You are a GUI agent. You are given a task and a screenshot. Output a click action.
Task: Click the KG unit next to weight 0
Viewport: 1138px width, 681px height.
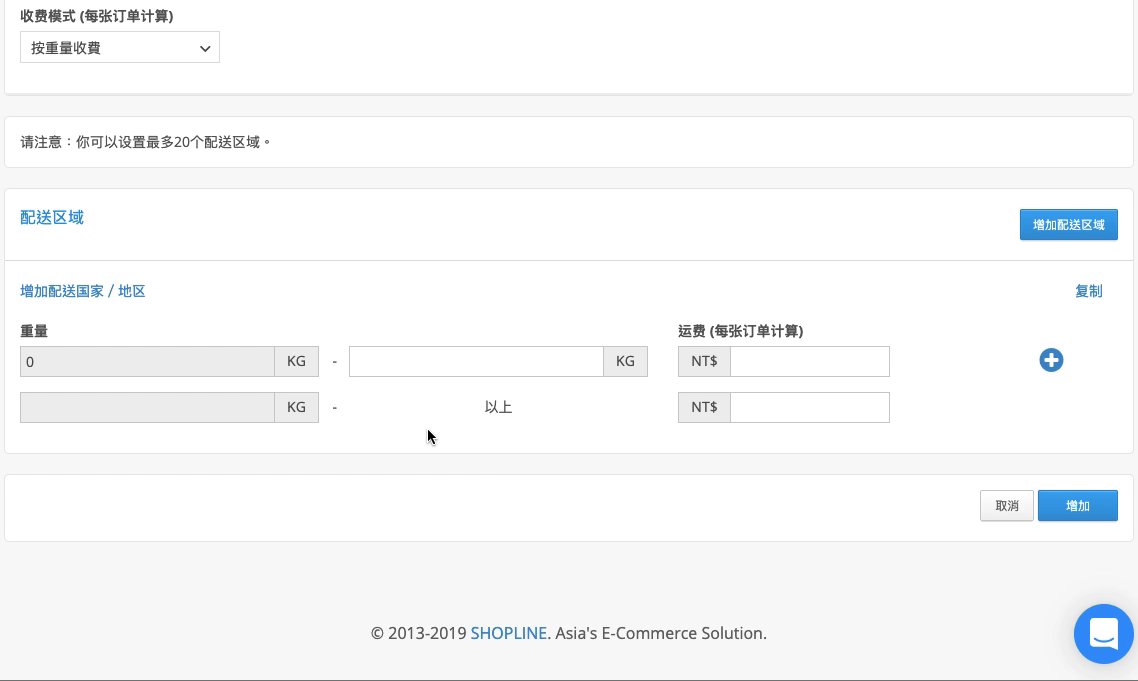click(x=296, y=362)
